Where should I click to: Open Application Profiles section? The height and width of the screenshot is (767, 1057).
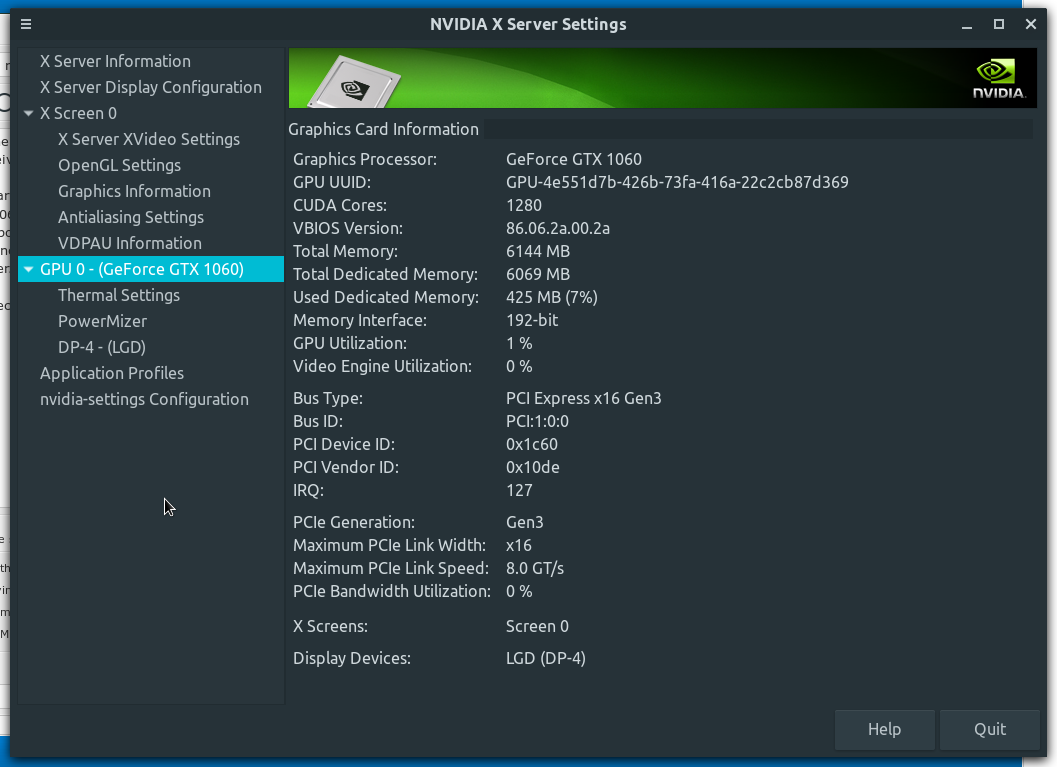111,373
